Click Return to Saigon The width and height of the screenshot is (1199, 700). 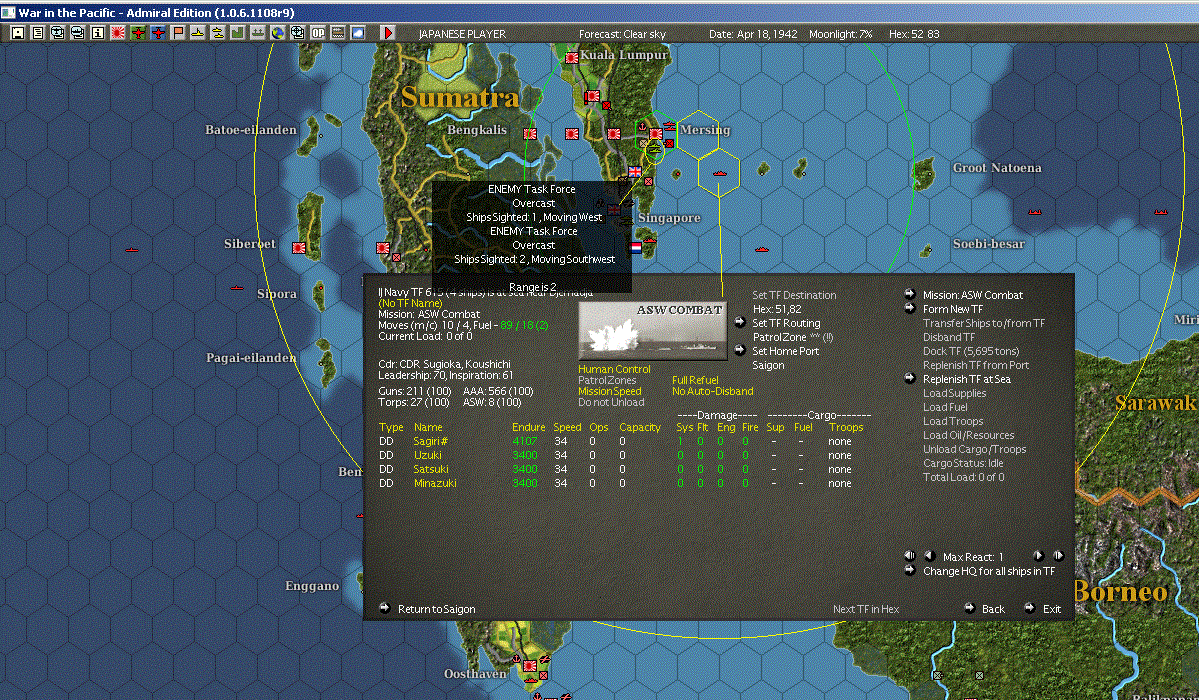437,609
